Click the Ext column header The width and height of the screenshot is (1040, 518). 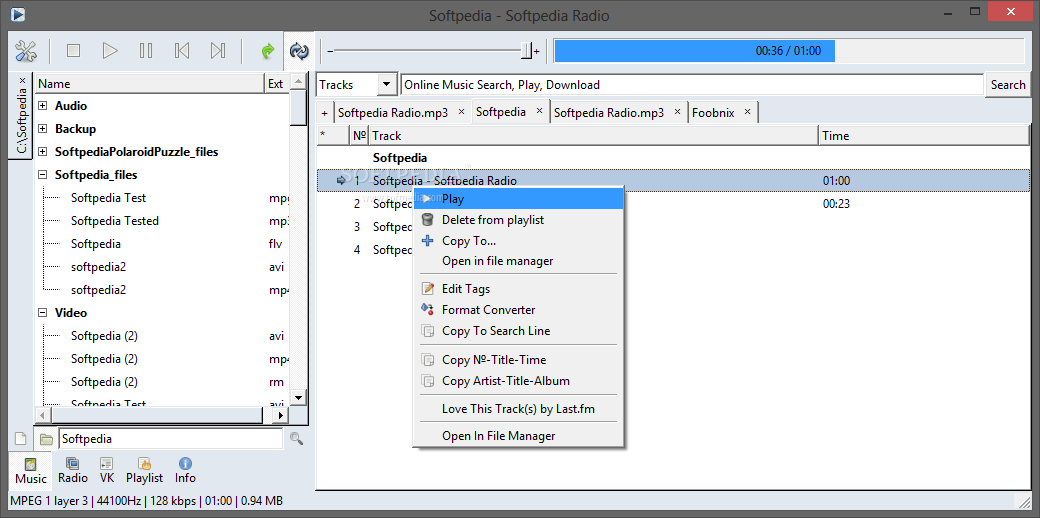277,84
